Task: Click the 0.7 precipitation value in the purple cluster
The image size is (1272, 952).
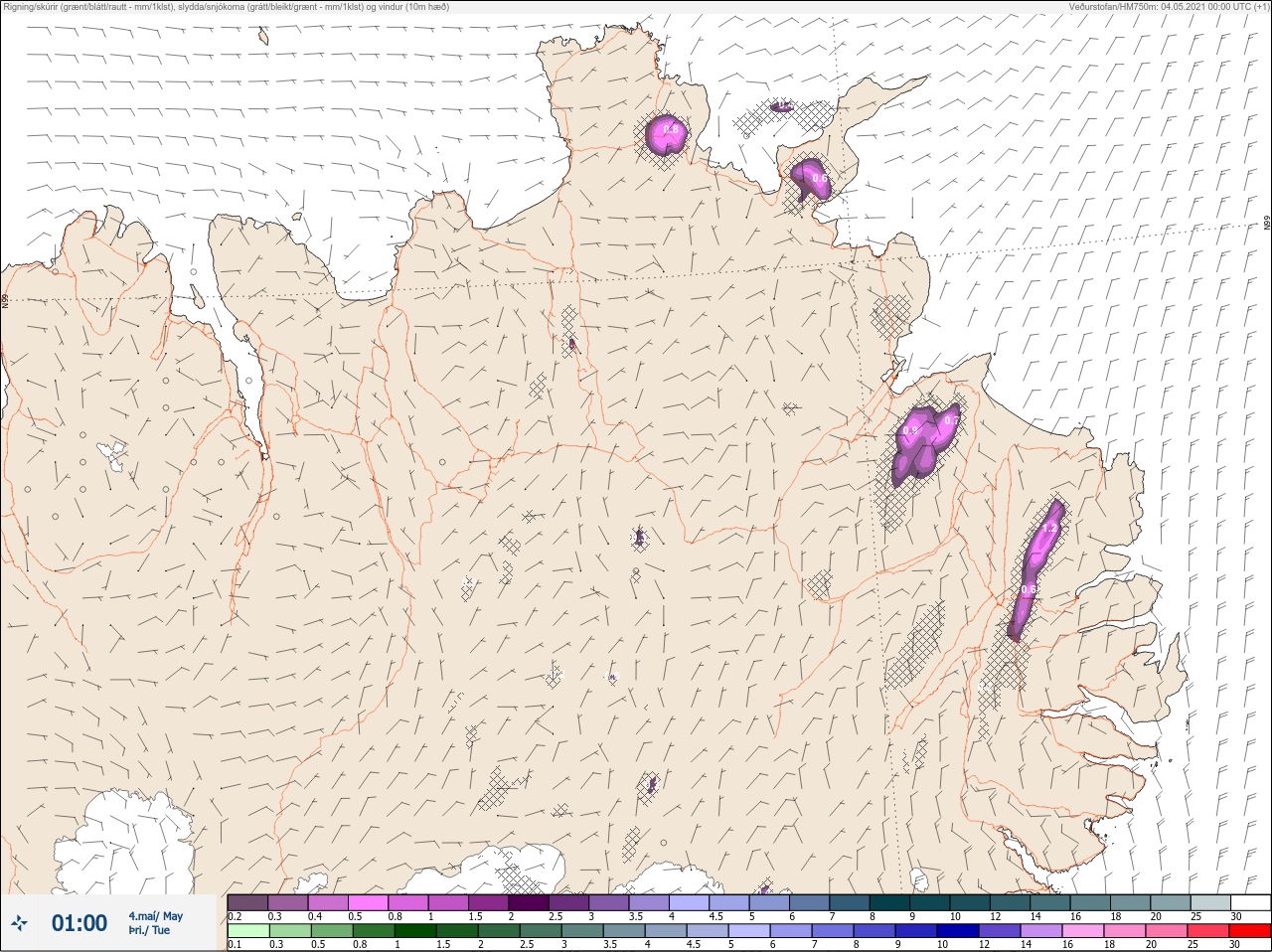Action: 950,420
